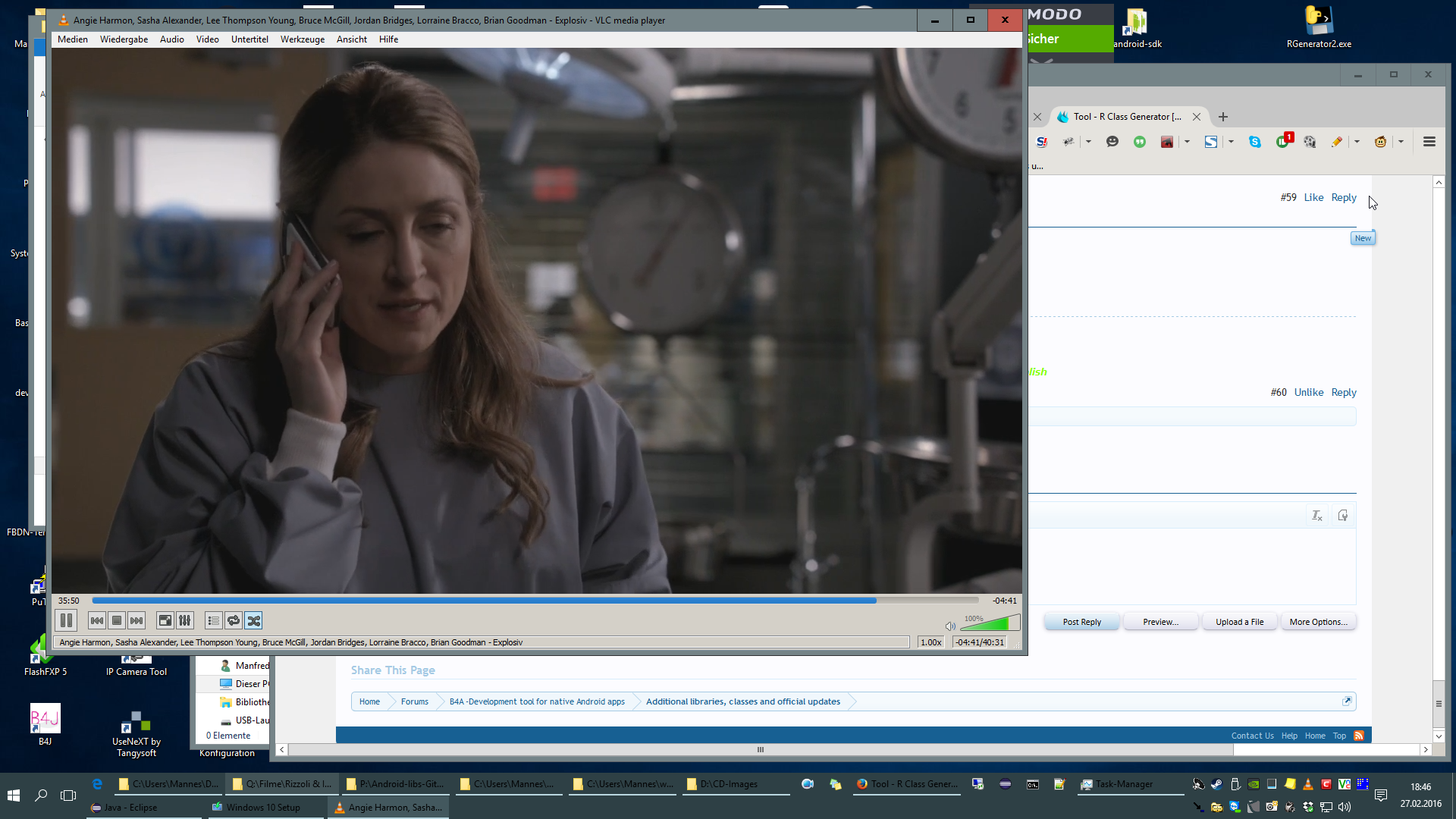Show the VLC playlist
This screenshot has height=819, width=1456.
coord(214,620)
